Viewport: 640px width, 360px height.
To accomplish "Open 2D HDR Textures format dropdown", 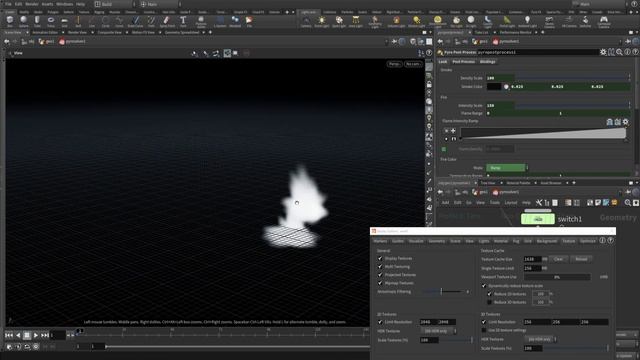I will coord(438,331).
